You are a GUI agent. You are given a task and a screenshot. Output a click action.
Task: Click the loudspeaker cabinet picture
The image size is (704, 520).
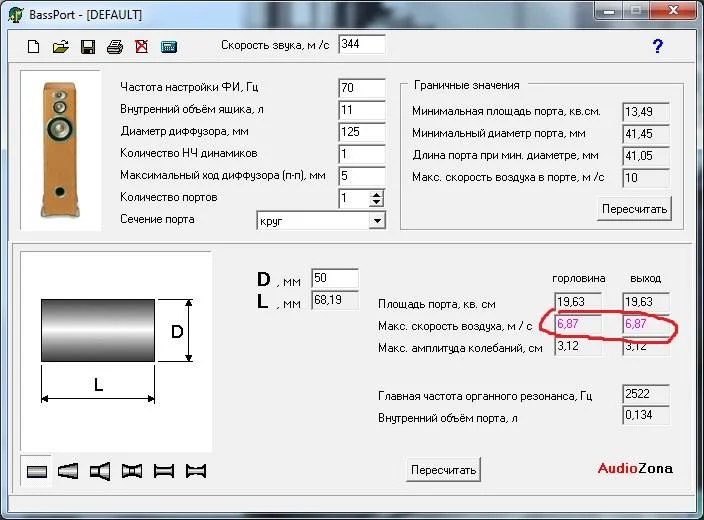[x=61, y=150]
